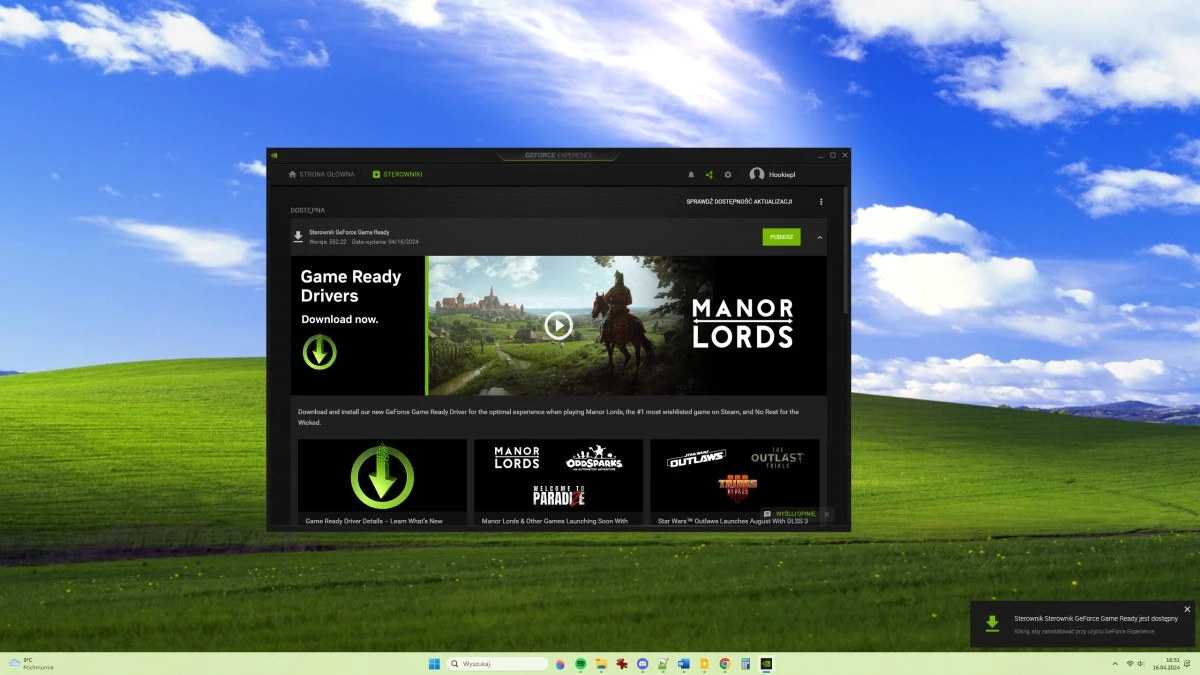Click the driver download arrow icon
The image size is (1200, 675).
click(x=299, y=236)
